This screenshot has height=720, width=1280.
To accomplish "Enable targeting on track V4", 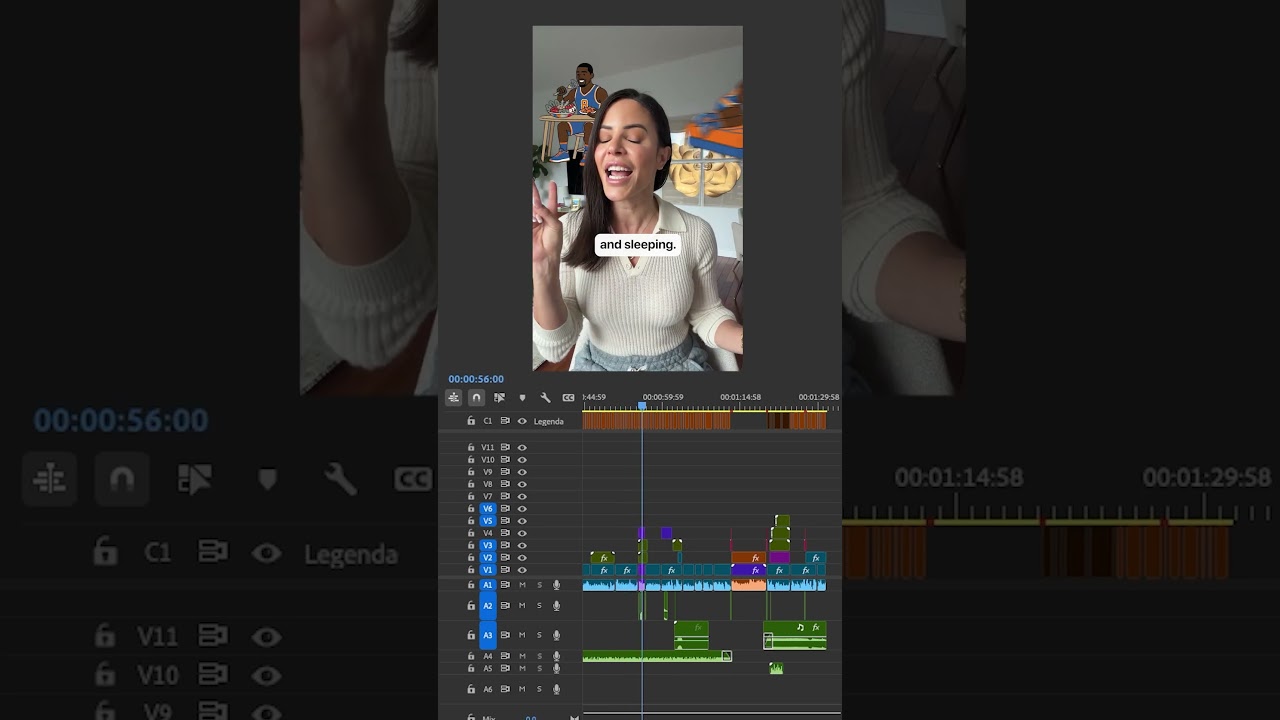I will (x=488, y=533).
